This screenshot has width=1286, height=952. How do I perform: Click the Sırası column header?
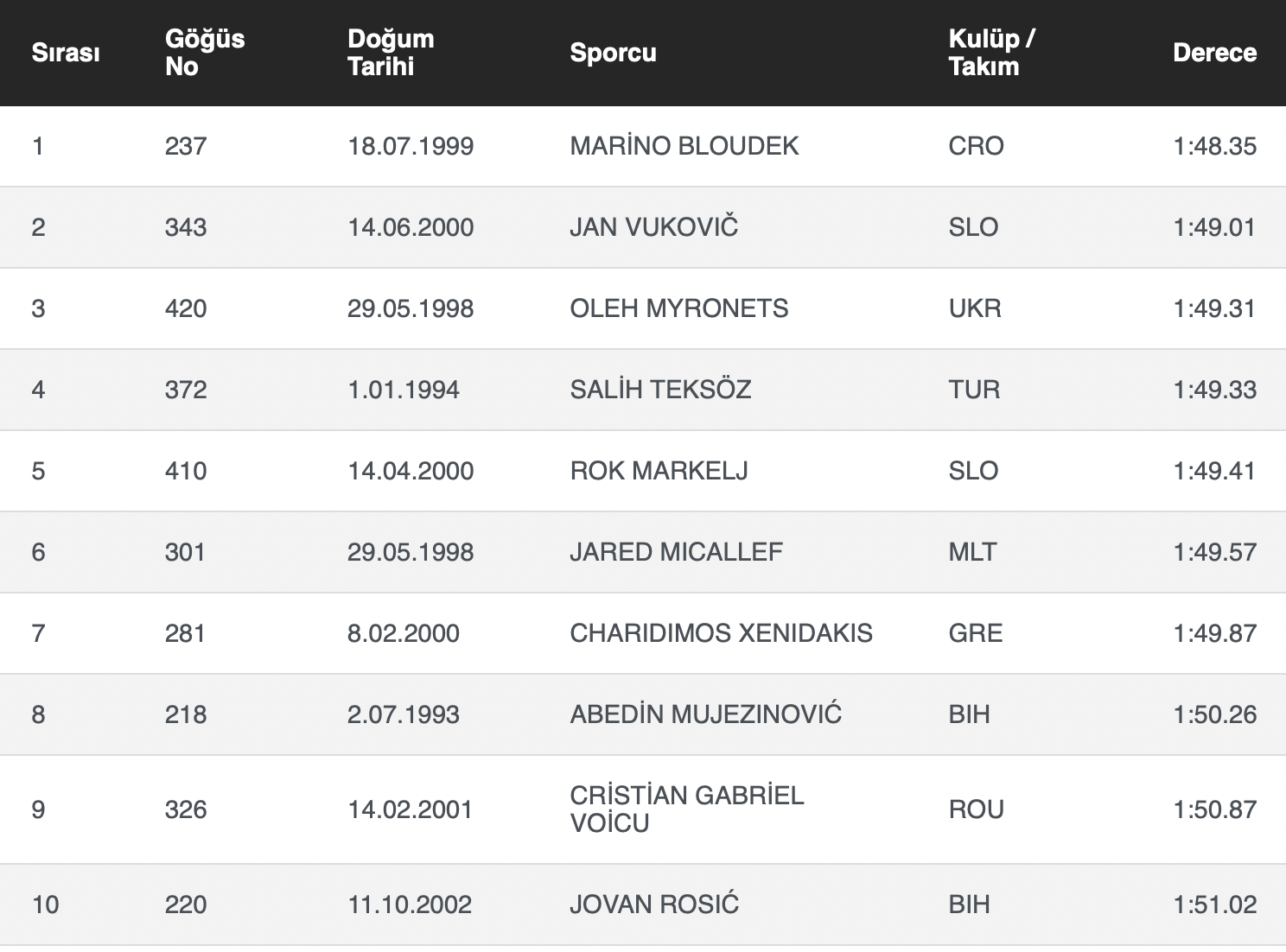click(66, 53)
